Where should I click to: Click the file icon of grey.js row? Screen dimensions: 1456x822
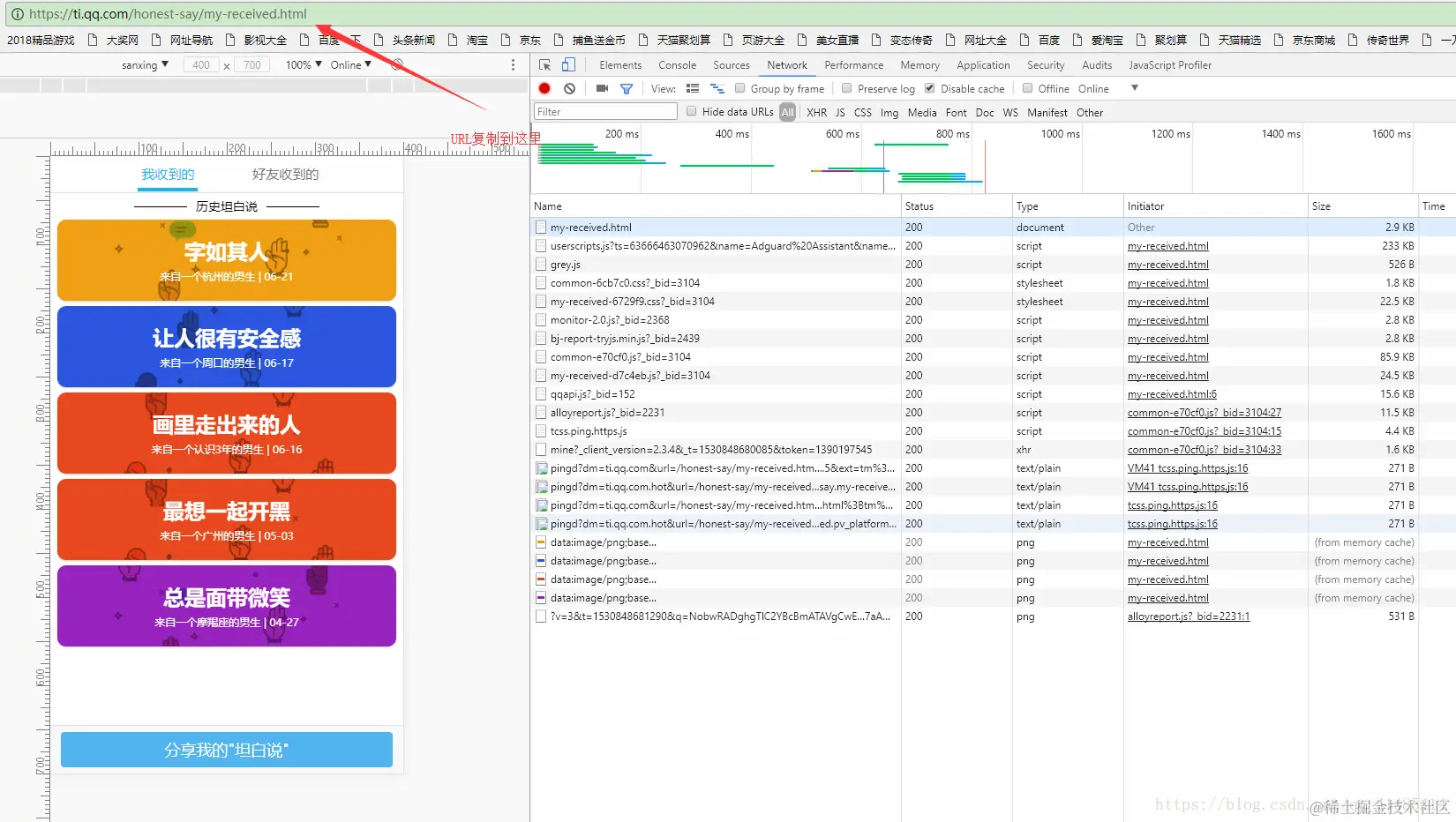pyautogui.click(x=541, y=265)
